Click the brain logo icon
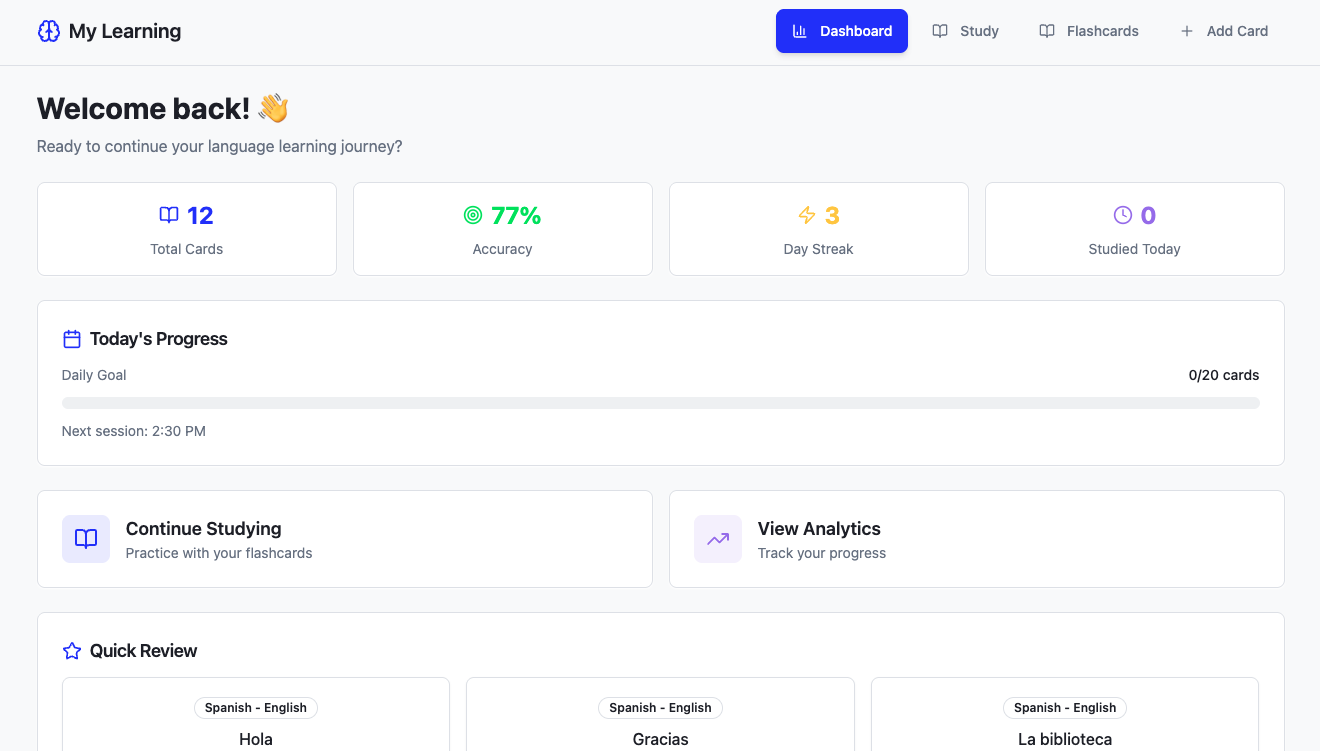The width and height of the screenshot is (1320, 751). coord(49,31)
